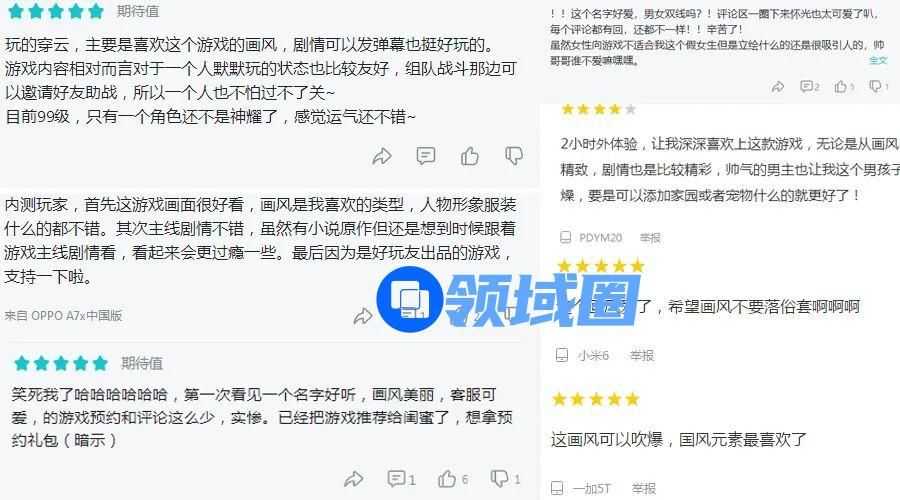Dislike the 笑死我了 review
Image resolution: width=900 pixels, height=500 pixels.
[x=505, y=479]
